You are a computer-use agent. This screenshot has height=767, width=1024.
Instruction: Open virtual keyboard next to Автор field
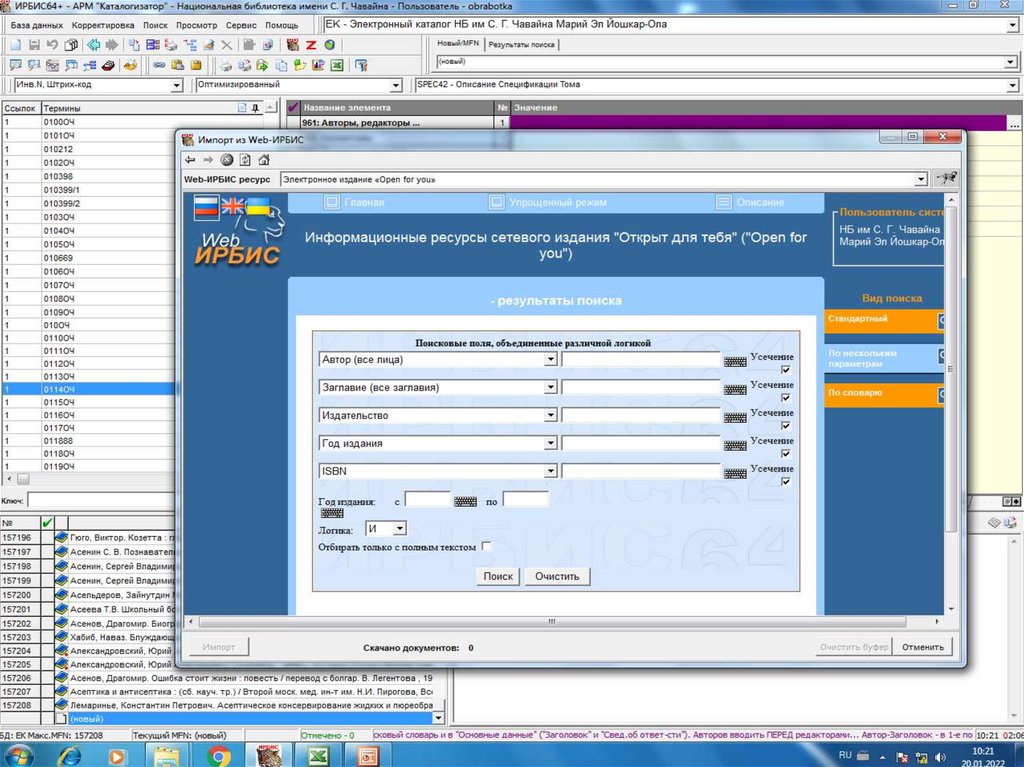(735, 361)
